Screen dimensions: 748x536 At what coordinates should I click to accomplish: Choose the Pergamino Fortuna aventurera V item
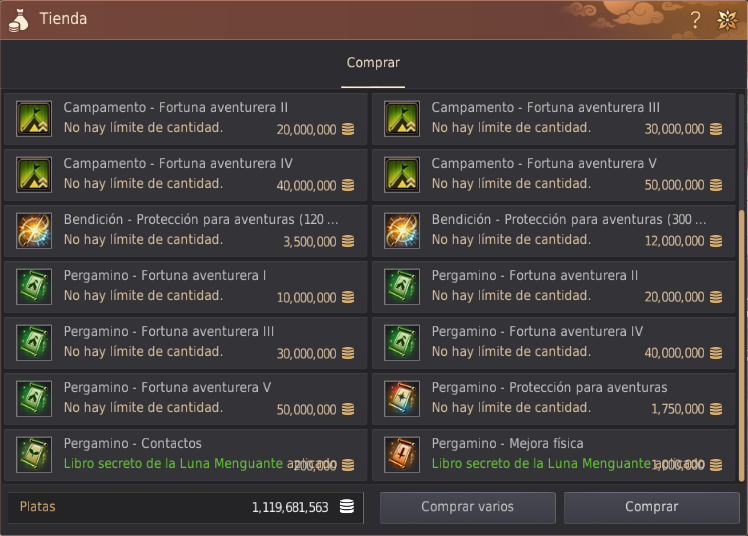click(186, 399)
